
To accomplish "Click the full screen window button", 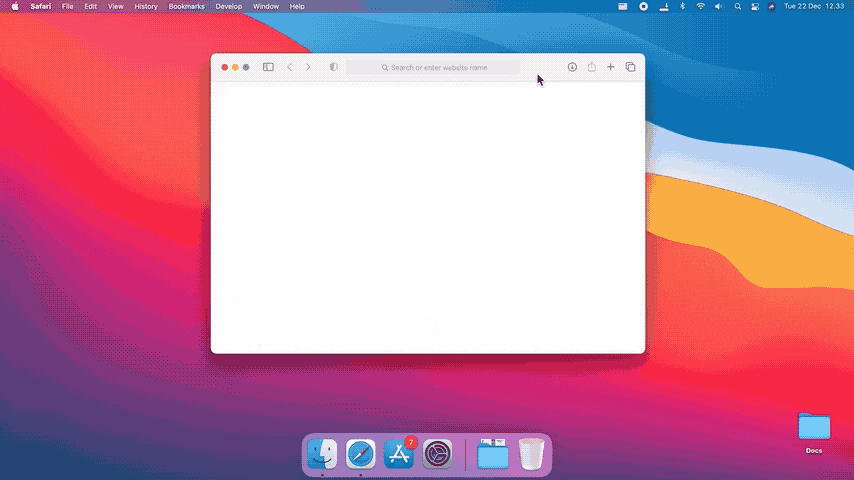I will tap(246, 67).
